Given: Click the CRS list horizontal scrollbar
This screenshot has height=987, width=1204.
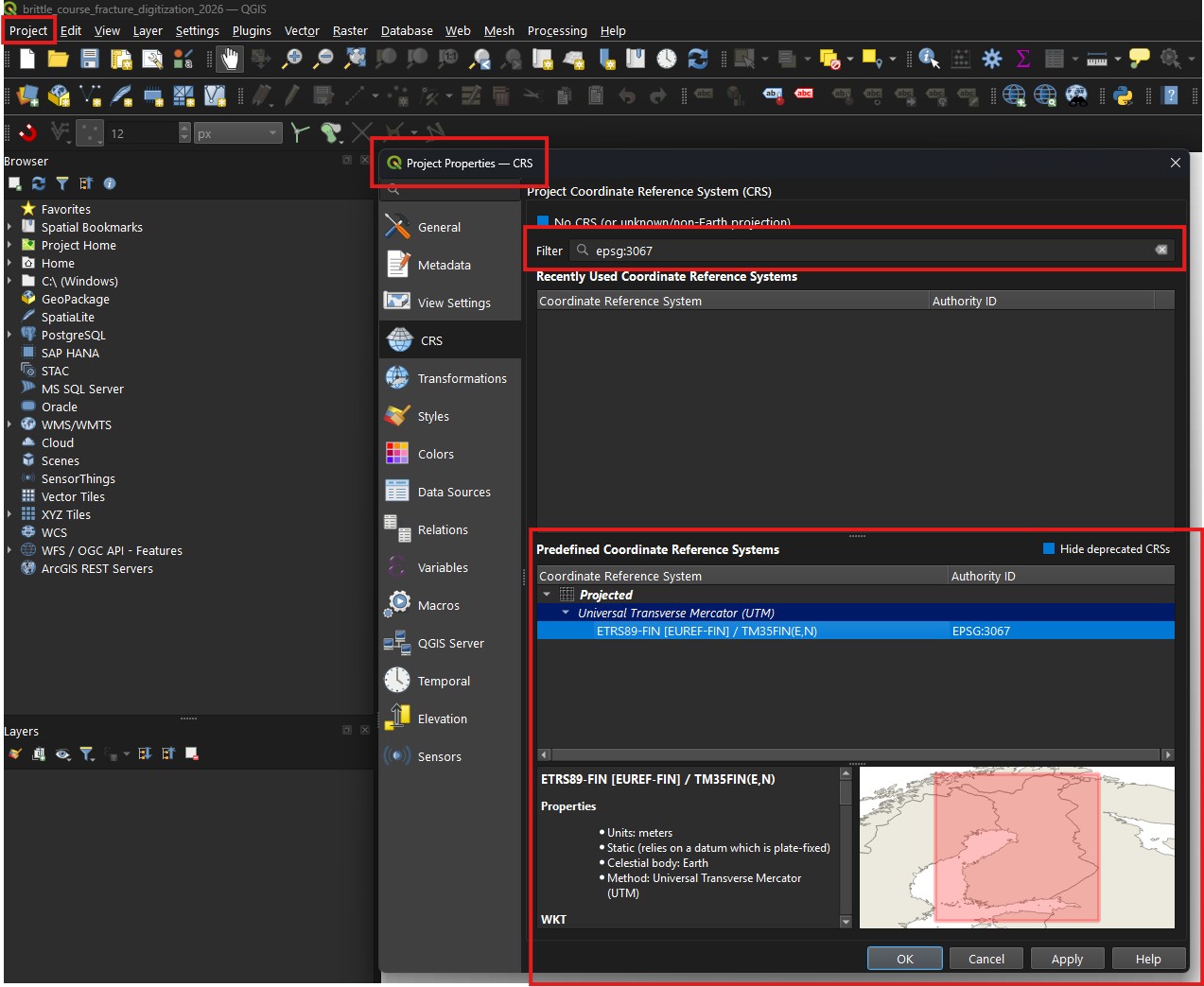Looking at the screenshot, I should pos(855,754).
